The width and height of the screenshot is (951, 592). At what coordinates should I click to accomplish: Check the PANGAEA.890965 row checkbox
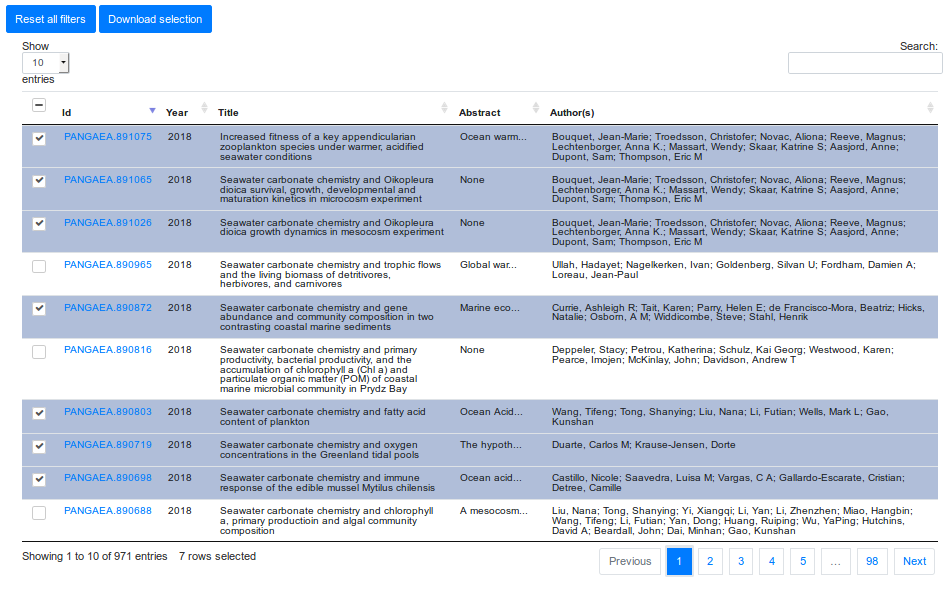[x=39, y=266]
